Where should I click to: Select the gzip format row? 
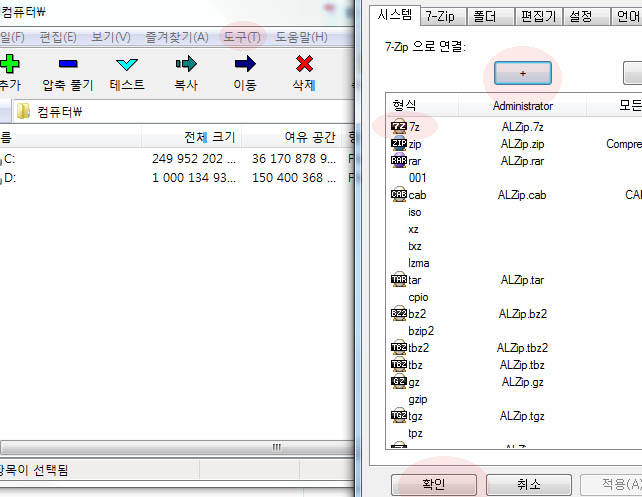pyautogui.click(x=514, y=399)
